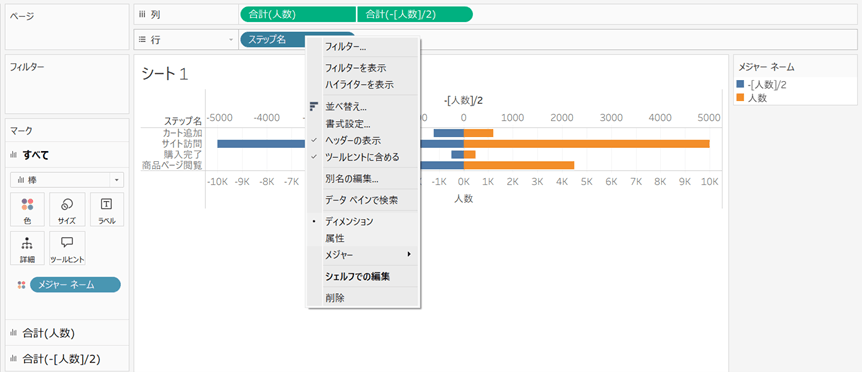Select 合計(人数) pill on columns shelf
Viewport: 862px width, 372px height.
coord(298,14)
